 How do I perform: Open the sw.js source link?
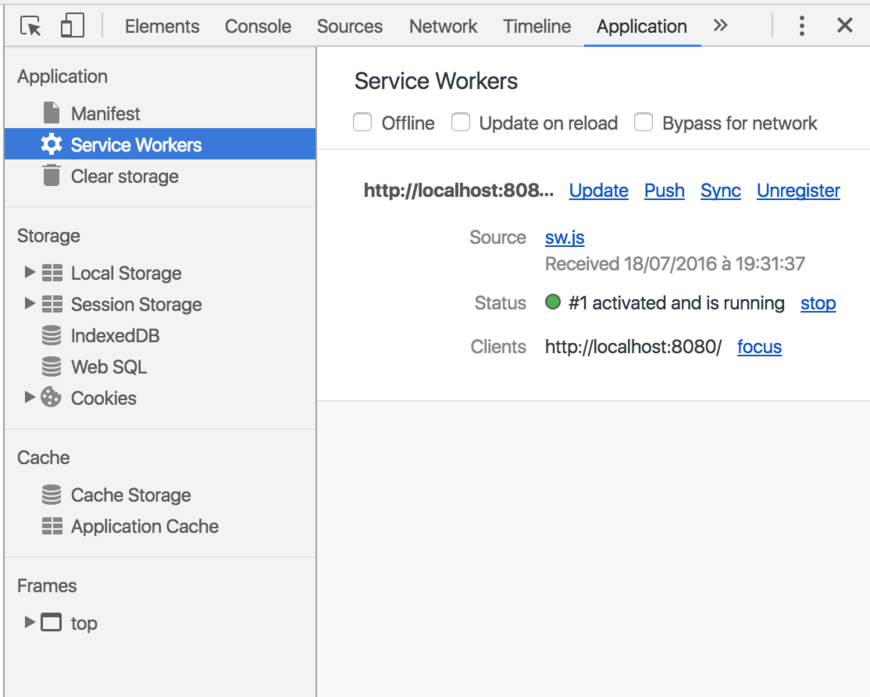(564, 238)
